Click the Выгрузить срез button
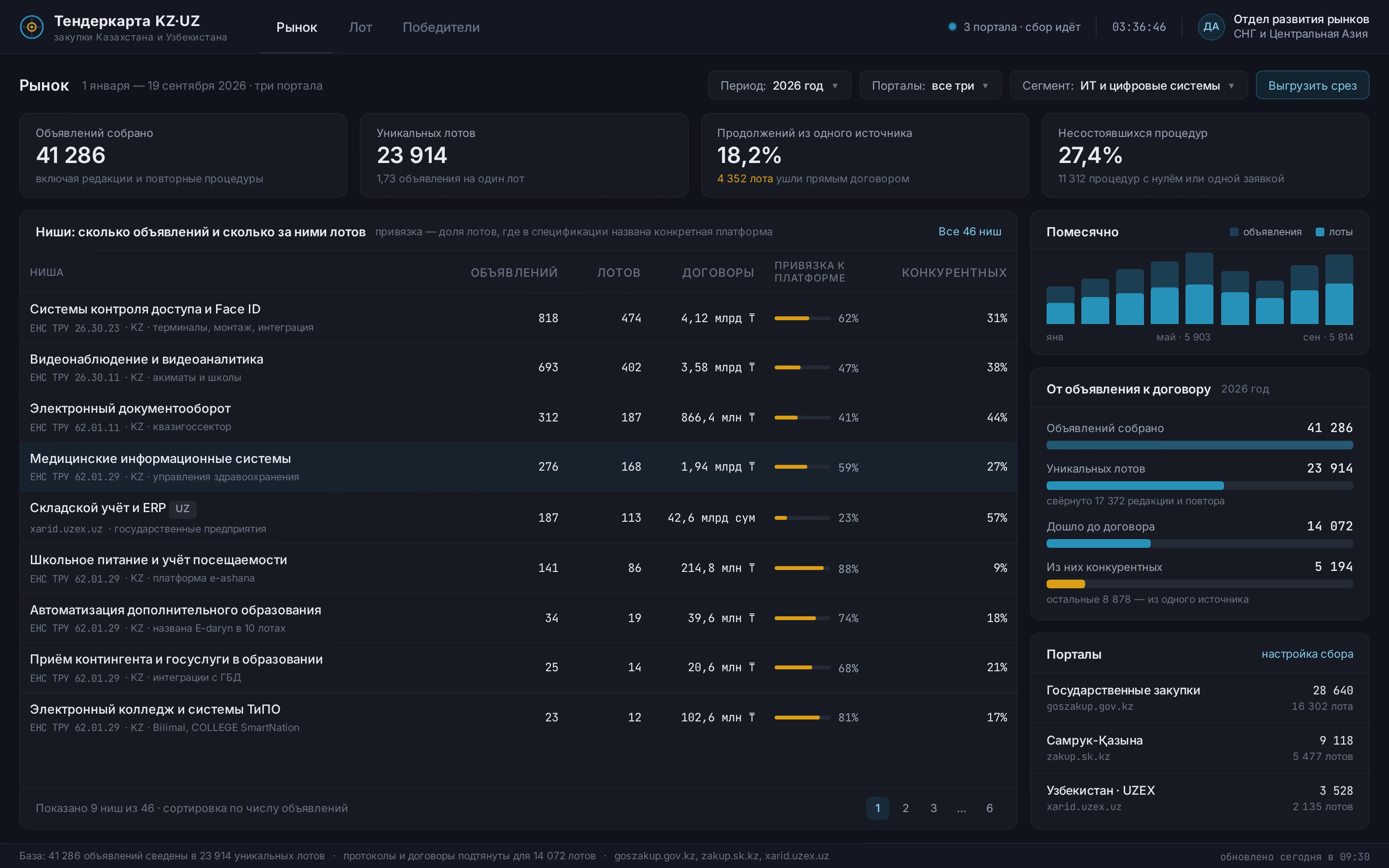The height and width of the screenshot is (868, 1389). click(x=1312, y=85)
